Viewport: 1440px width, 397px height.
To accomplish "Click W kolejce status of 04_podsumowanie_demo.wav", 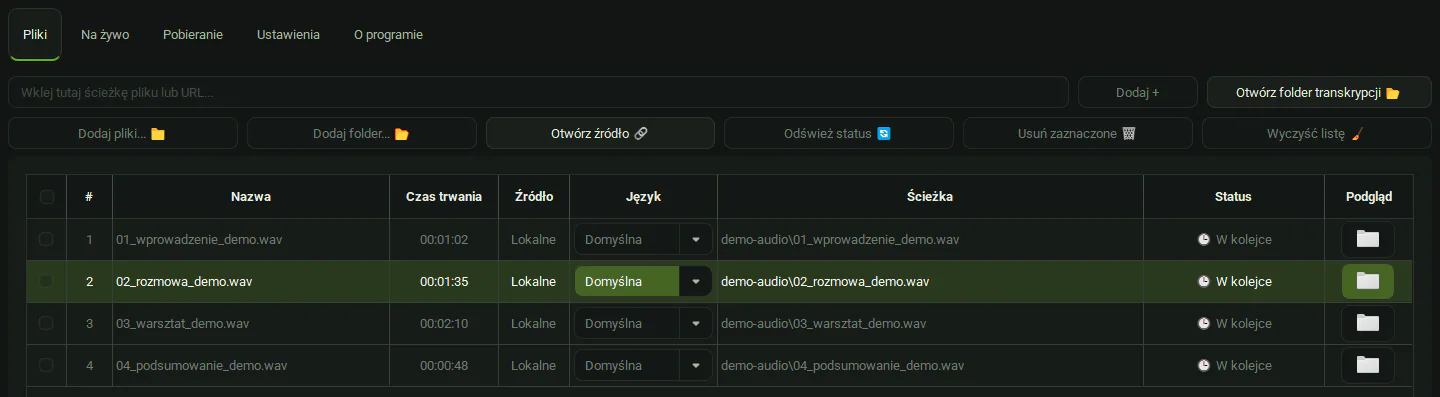I will pyautogui.click(x=1235, y=366).
